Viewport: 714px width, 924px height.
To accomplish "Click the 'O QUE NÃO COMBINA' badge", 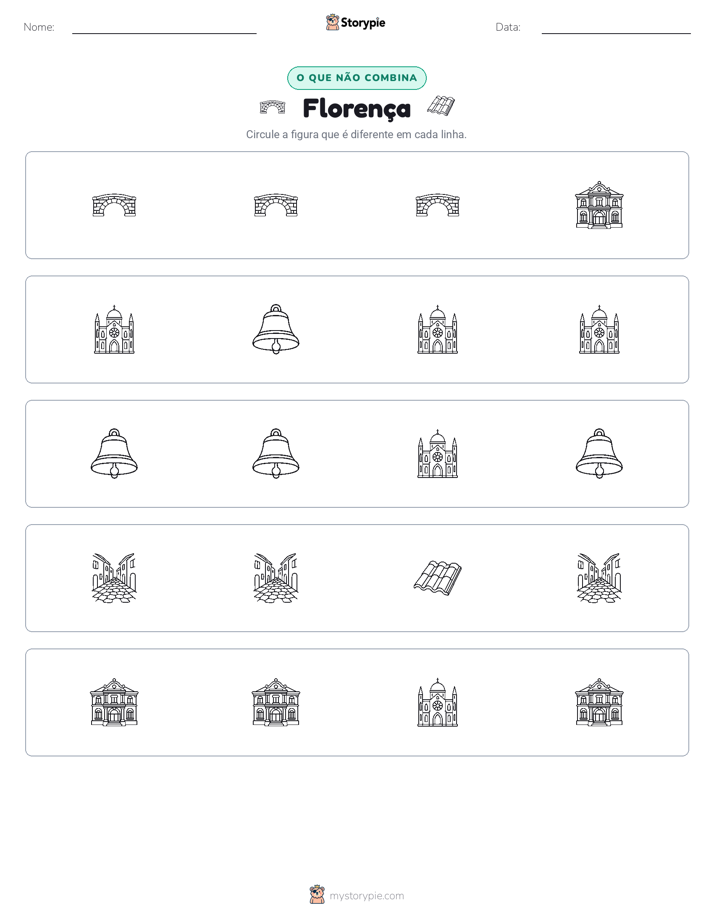I will click(x=357, y=78).
